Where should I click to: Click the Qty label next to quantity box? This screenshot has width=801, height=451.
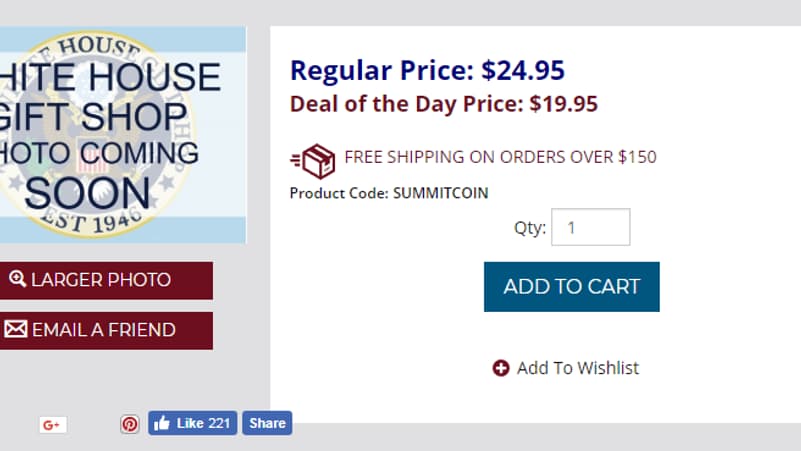[530, 228]
